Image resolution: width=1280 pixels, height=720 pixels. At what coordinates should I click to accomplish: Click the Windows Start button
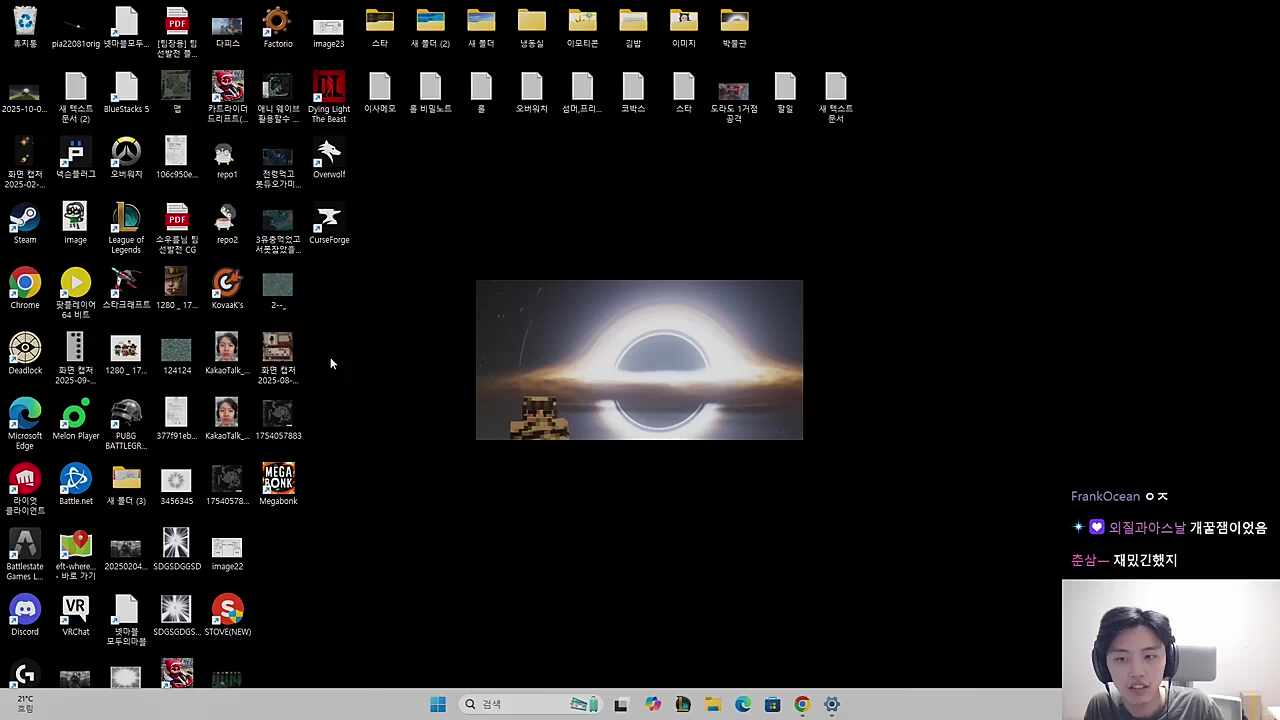[x=438, y=705]
